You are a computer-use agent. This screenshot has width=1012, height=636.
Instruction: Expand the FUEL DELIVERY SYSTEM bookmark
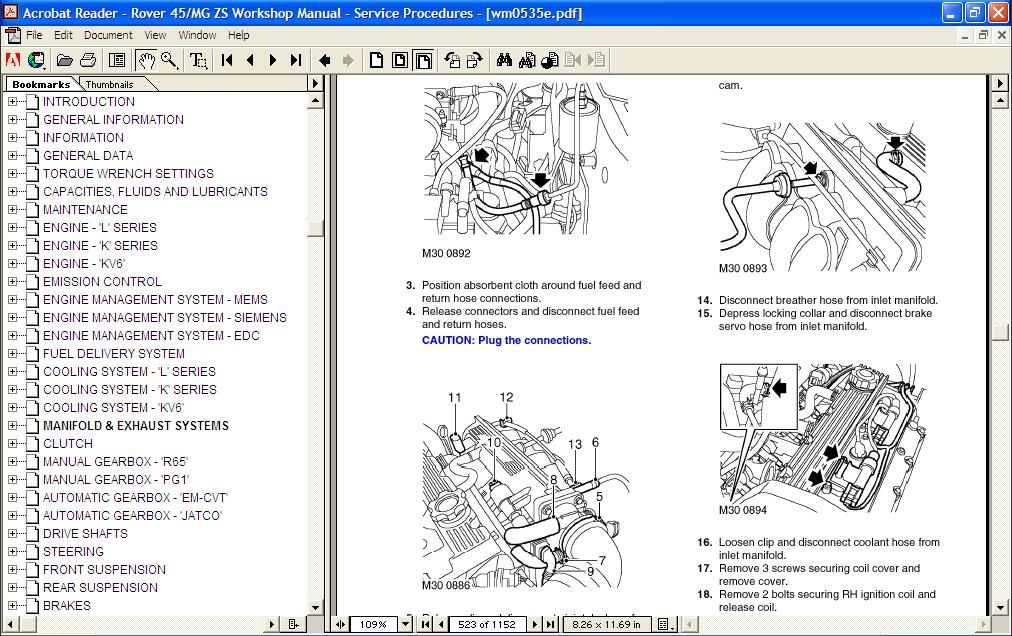pyautogui.click(x=12, y=354)
